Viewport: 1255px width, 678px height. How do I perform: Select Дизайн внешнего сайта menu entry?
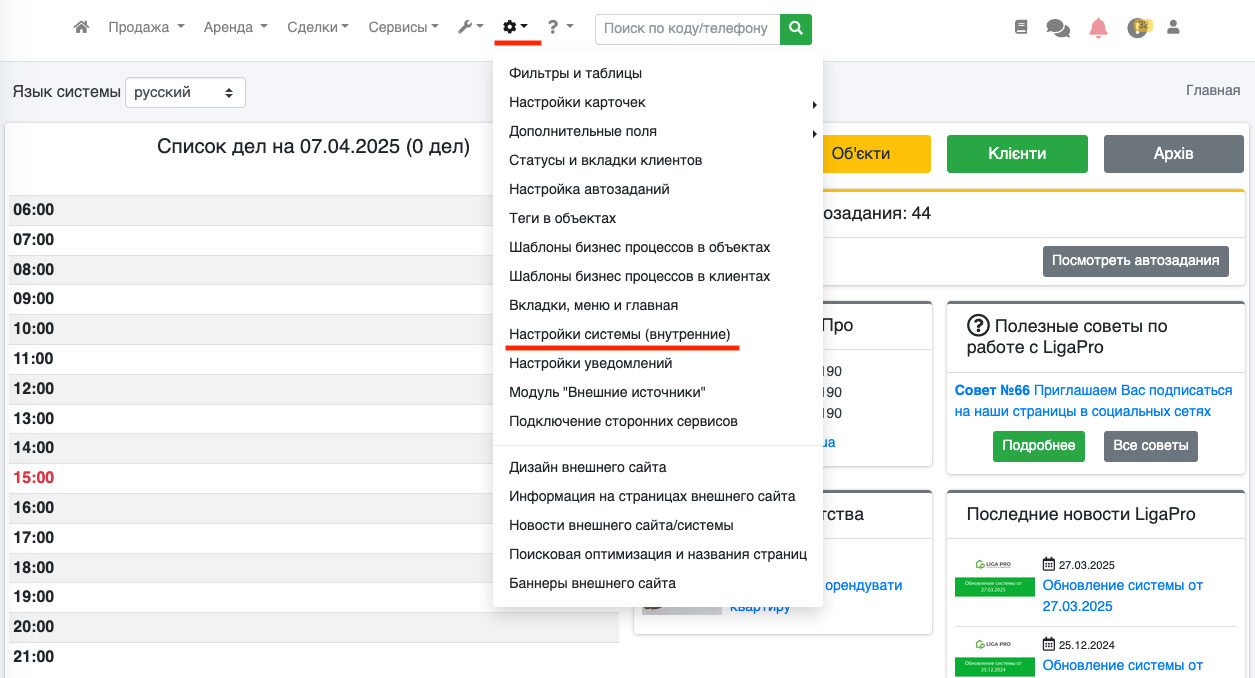tap(587, 467)
